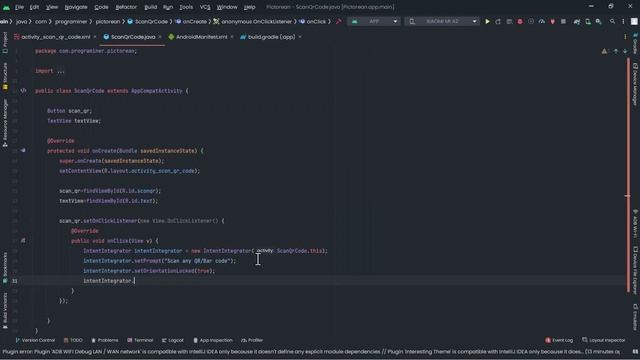
Task: Toggle the Device File Explorer panel
Action: click(x=635, y=269)
